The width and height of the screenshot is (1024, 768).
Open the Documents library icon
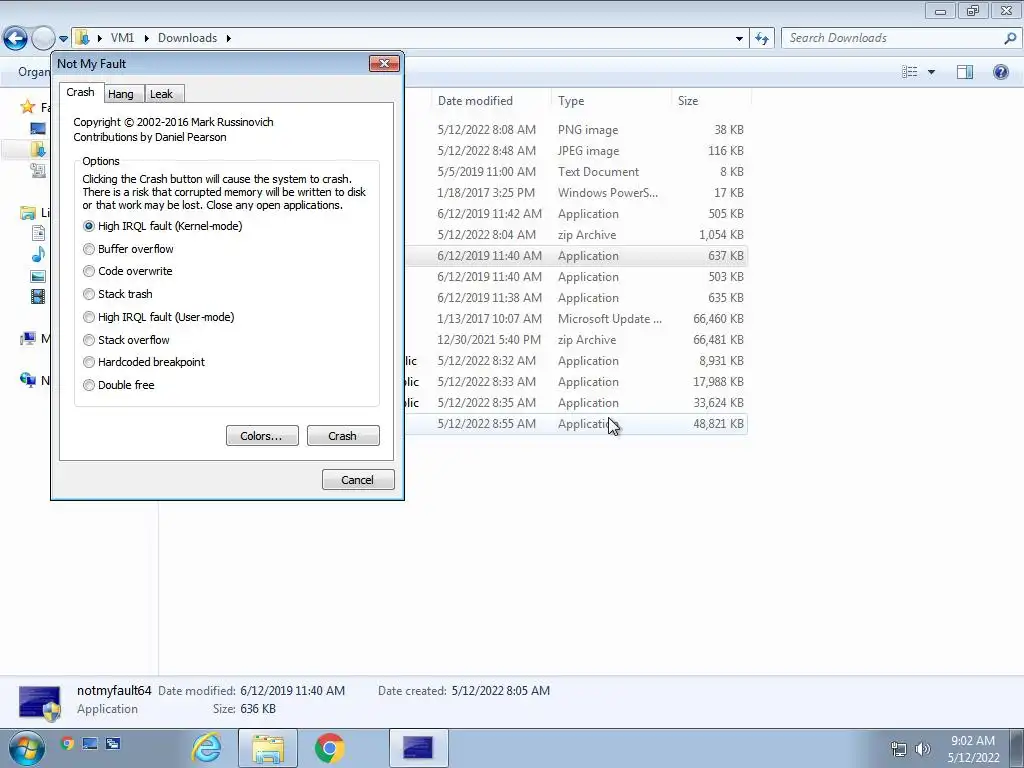click(39, 233)
